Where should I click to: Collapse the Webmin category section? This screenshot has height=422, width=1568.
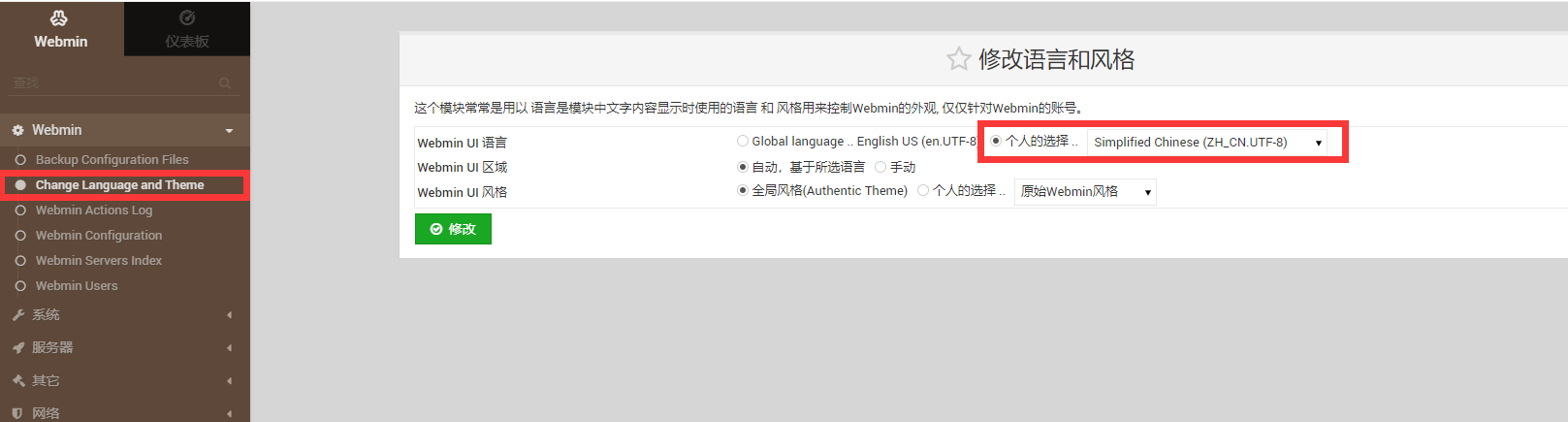(x=125, y=130)
